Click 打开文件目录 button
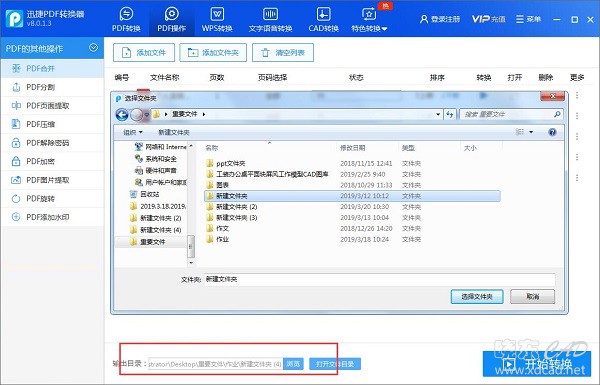Viewport: 600px width, 385px height. (x=335, y=364)
